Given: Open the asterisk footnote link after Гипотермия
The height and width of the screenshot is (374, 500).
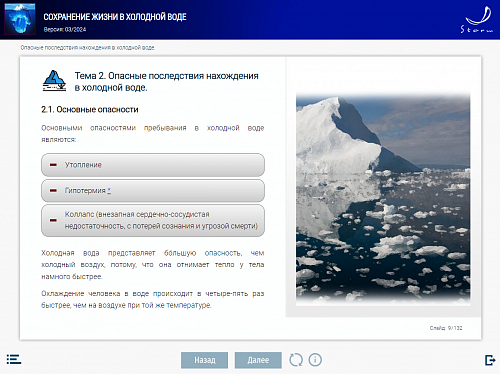Looking at the screenshot, I should [x=109, y=190].
